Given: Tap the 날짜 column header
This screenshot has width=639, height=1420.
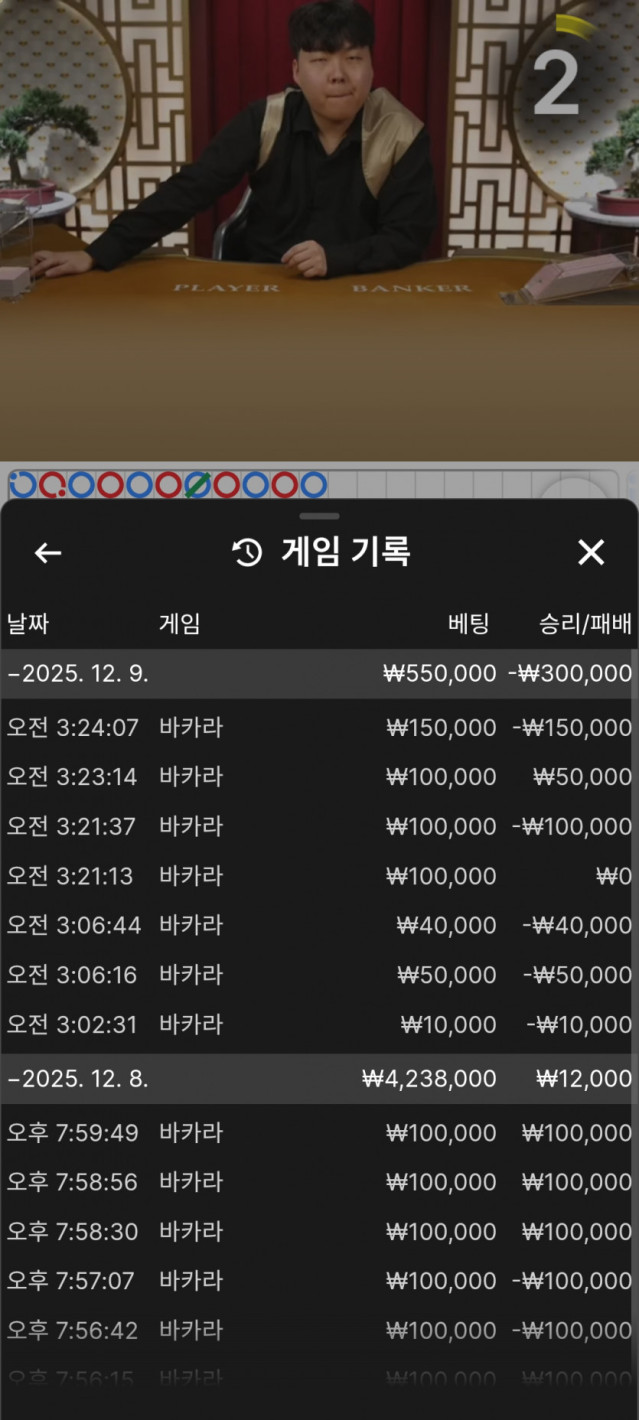Looking at the screenshot, I should (x=28, y=625).
